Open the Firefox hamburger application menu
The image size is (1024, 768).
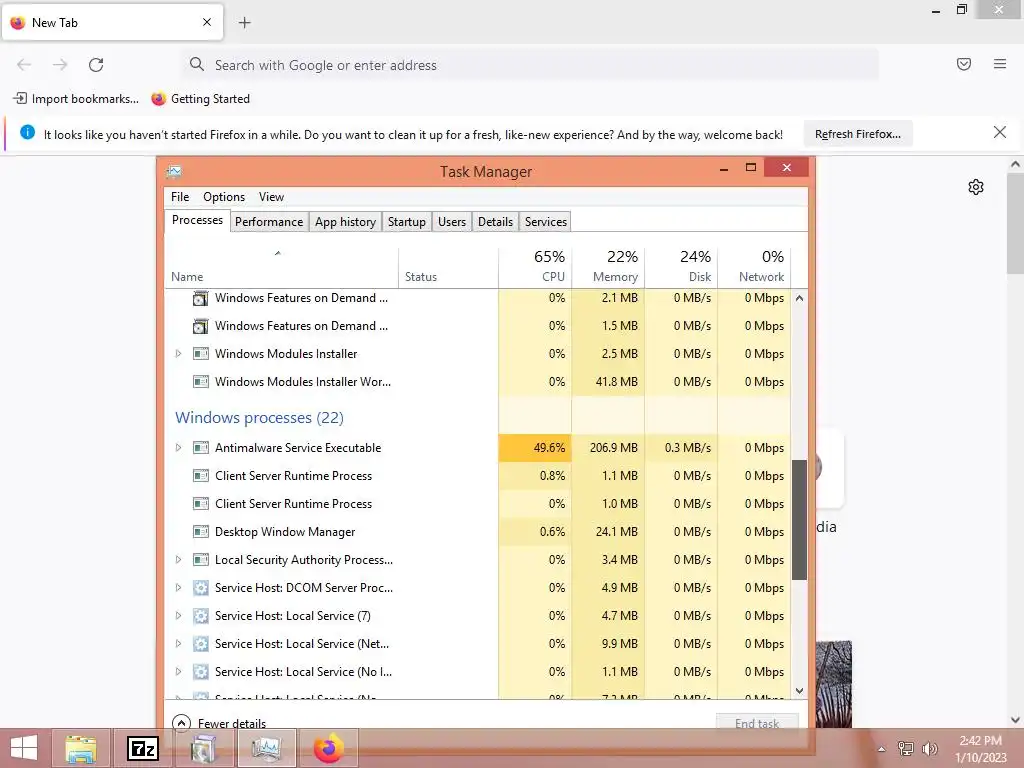[x=1000, y=64]
